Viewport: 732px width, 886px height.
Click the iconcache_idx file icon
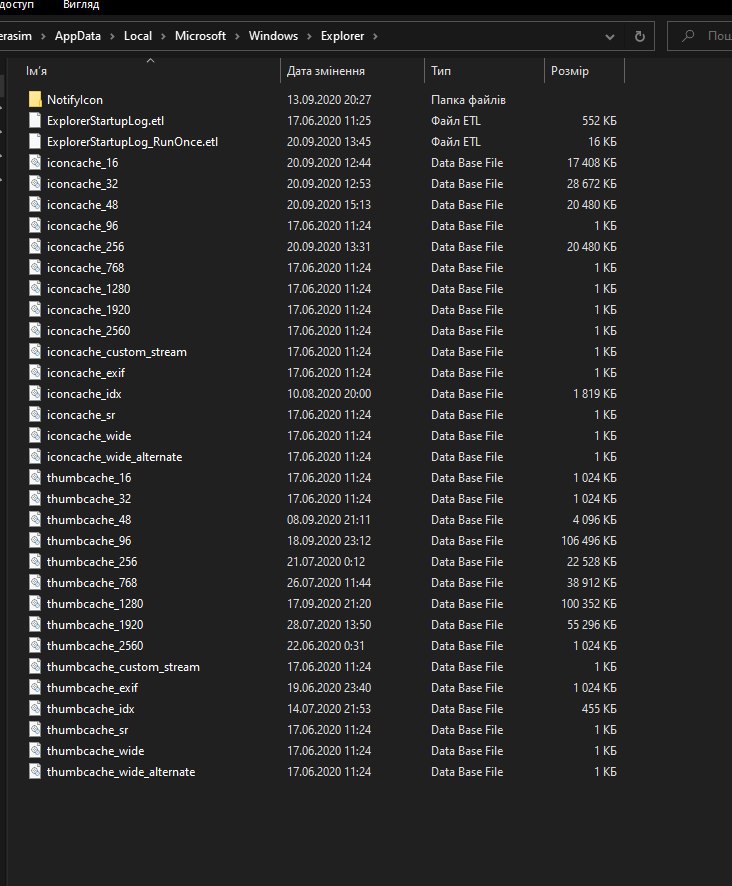(35, 394)
